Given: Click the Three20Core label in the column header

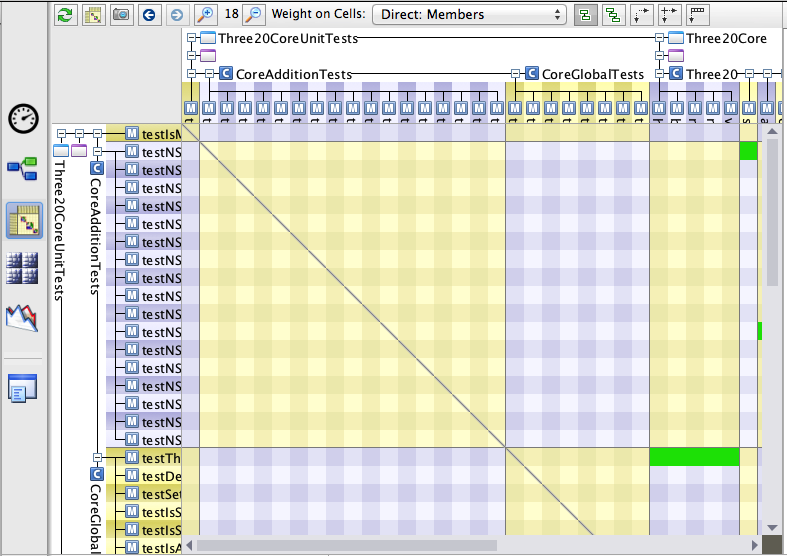Looking at the screenshot, I should pyautogui.click(x=726, y=38).
